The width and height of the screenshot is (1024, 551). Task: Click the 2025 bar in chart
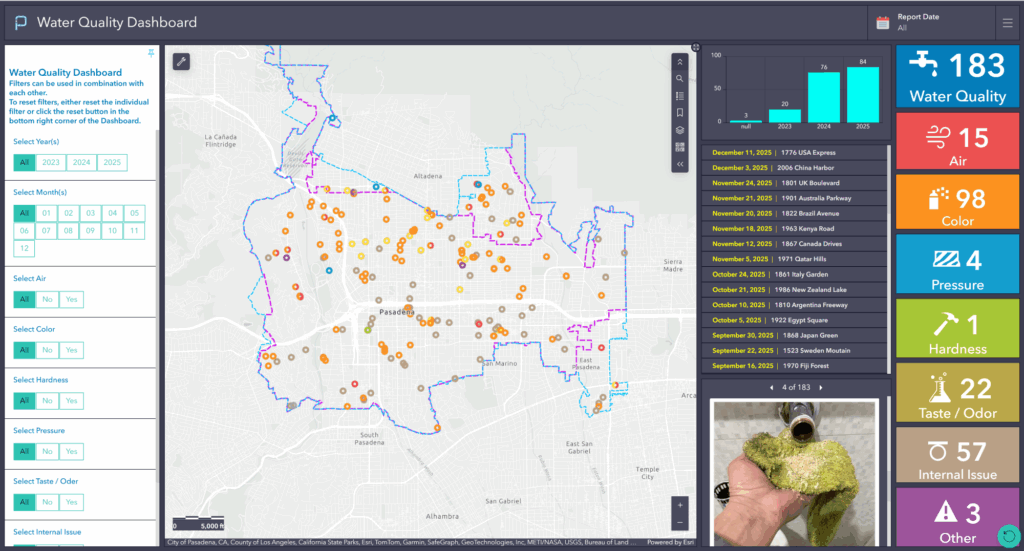click(863, 95)
